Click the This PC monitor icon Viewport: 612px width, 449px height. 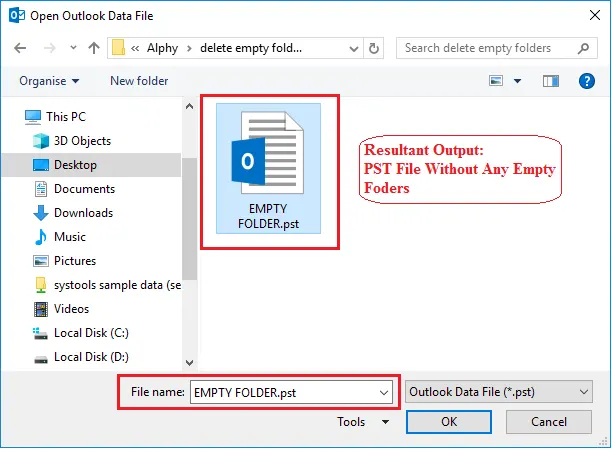(33, 117)
